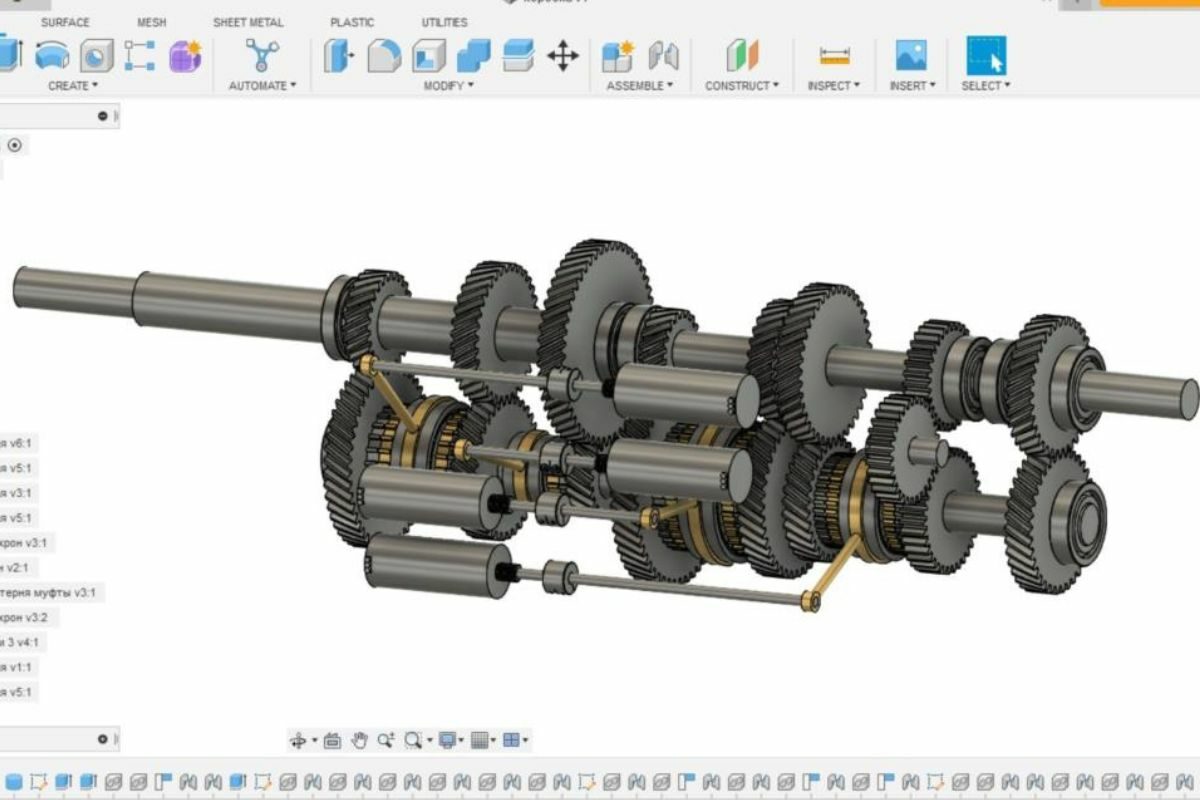Click the Fillet tool in Modify
1200x800 pixels.
(x=384, y=55)
